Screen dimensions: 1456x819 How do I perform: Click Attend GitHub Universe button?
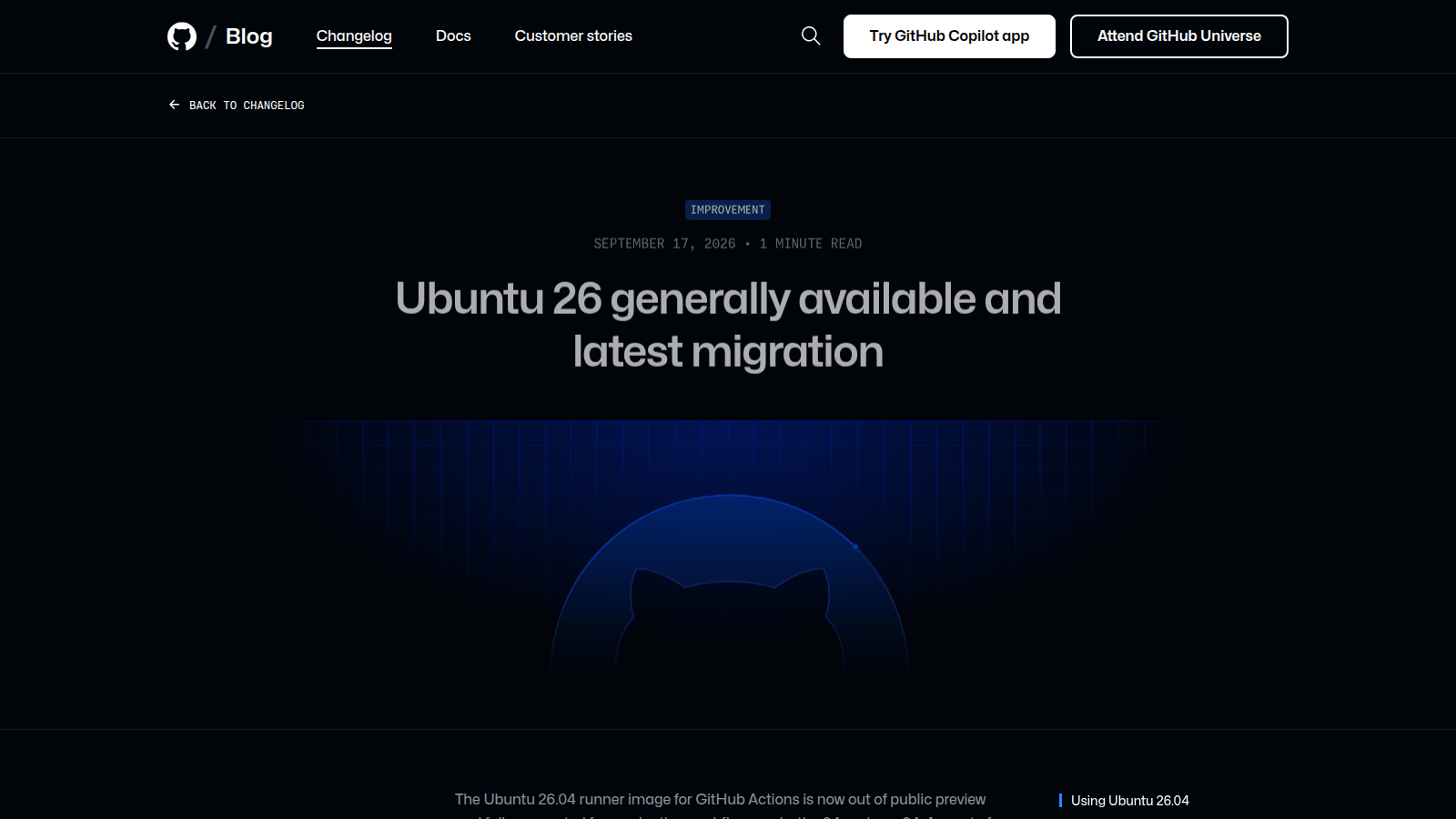pos(1179,36)
